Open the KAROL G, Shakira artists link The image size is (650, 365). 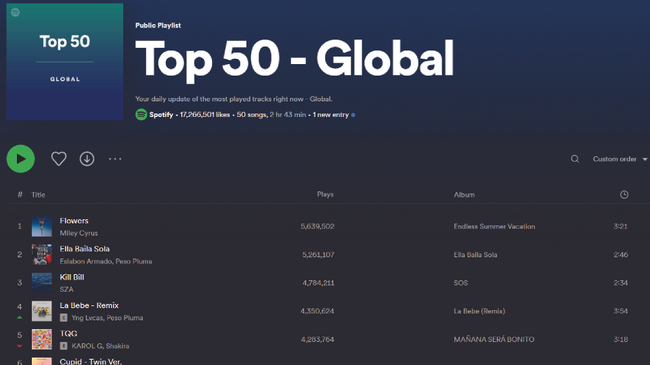pyautogui.click(x=100, y=346)
